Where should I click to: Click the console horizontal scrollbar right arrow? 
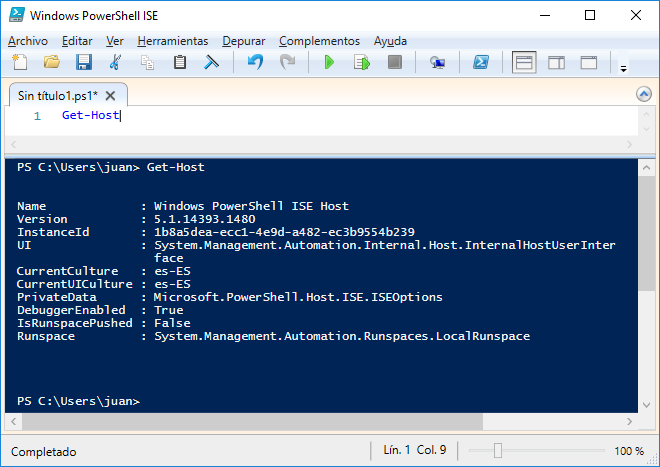pos(629,422)
